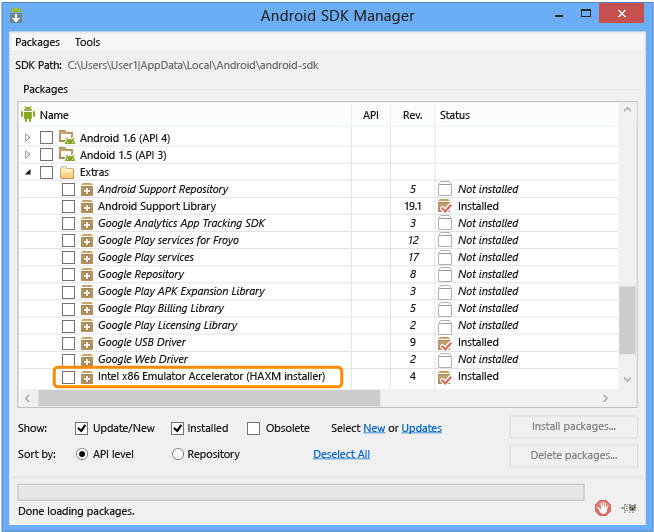Uncheck the Update/New show filter
Image resolution: width=654 pixels, height=532 pixels.
click(81, 428)
